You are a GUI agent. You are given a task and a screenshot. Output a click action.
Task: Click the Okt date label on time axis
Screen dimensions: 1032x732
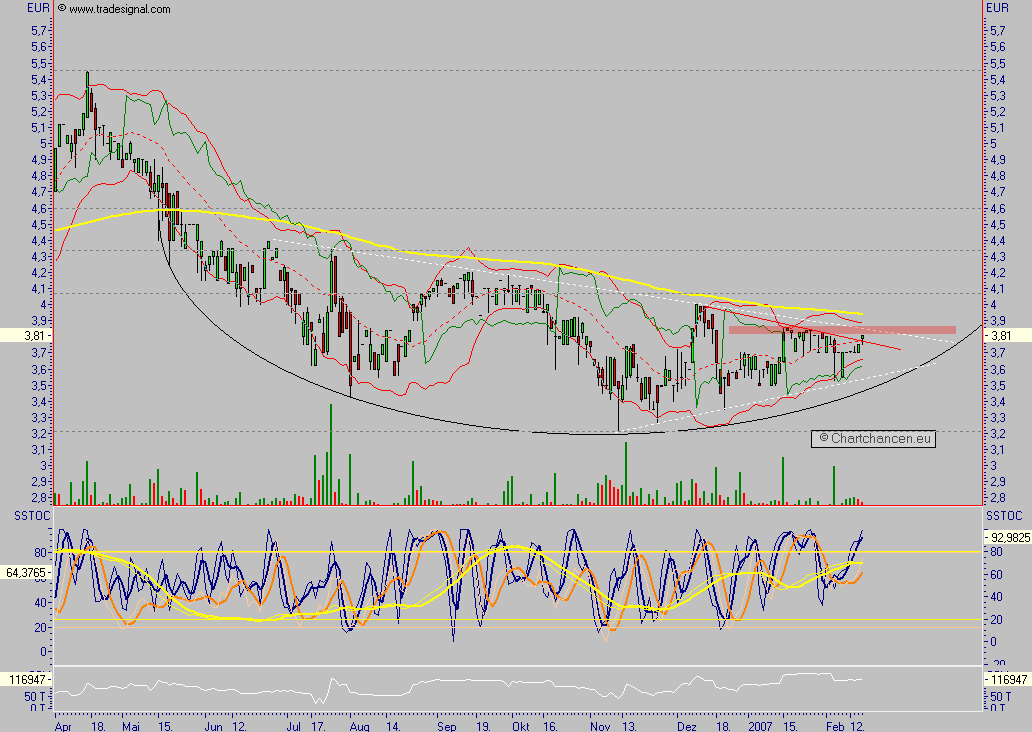521,726
